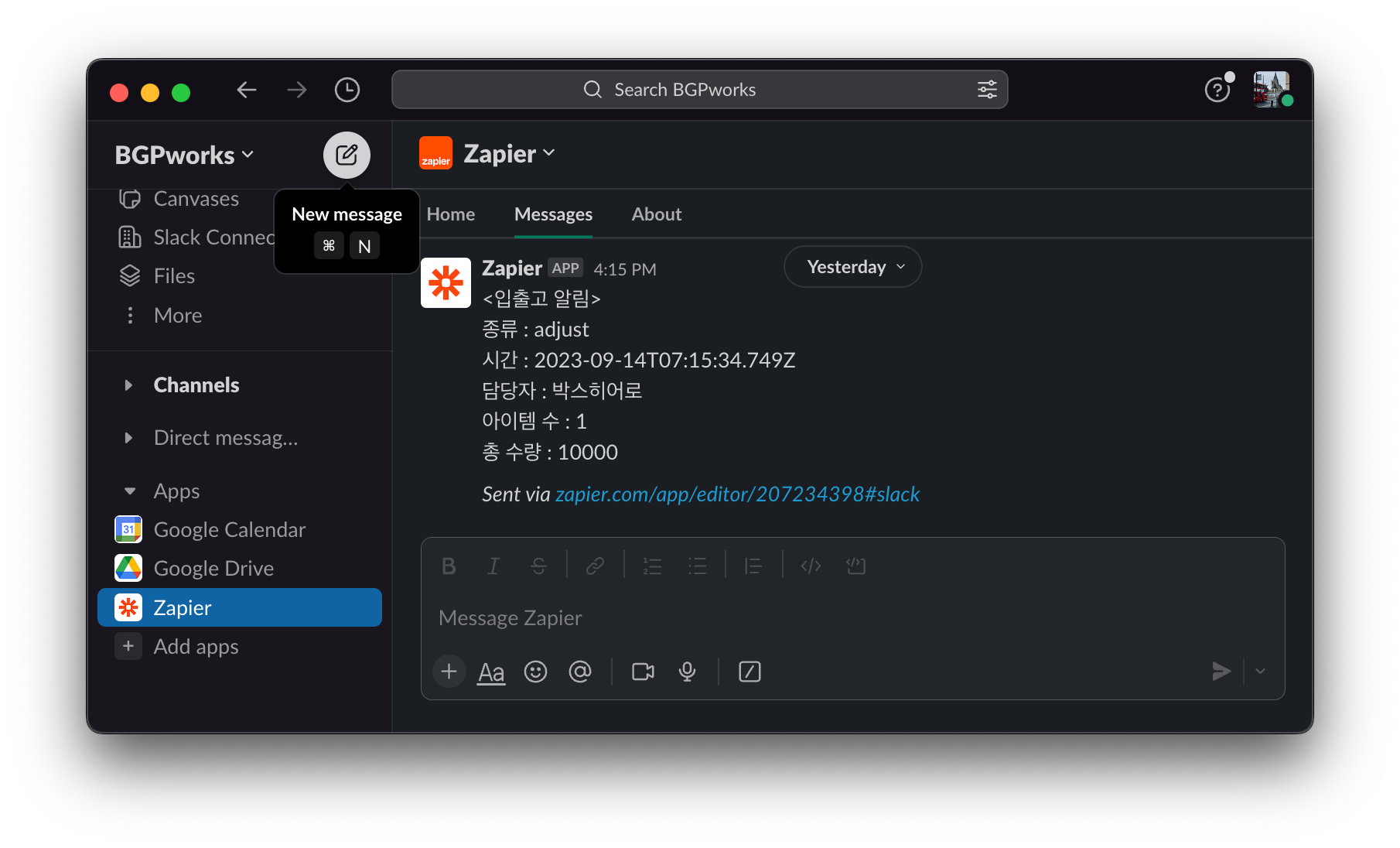The height and width of the screenshot is (848, 1400).
Task: Go back with the left arrow
Action: click(x=247, y=90)
